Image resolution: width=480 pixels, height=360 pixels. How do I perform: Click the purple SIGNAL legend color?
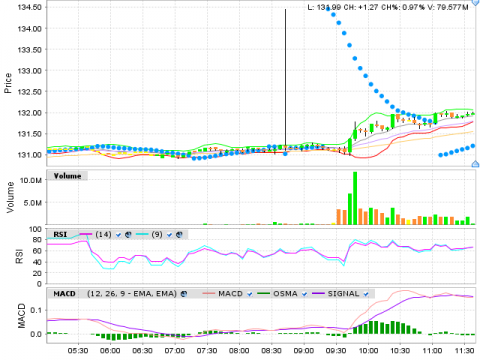318,294
